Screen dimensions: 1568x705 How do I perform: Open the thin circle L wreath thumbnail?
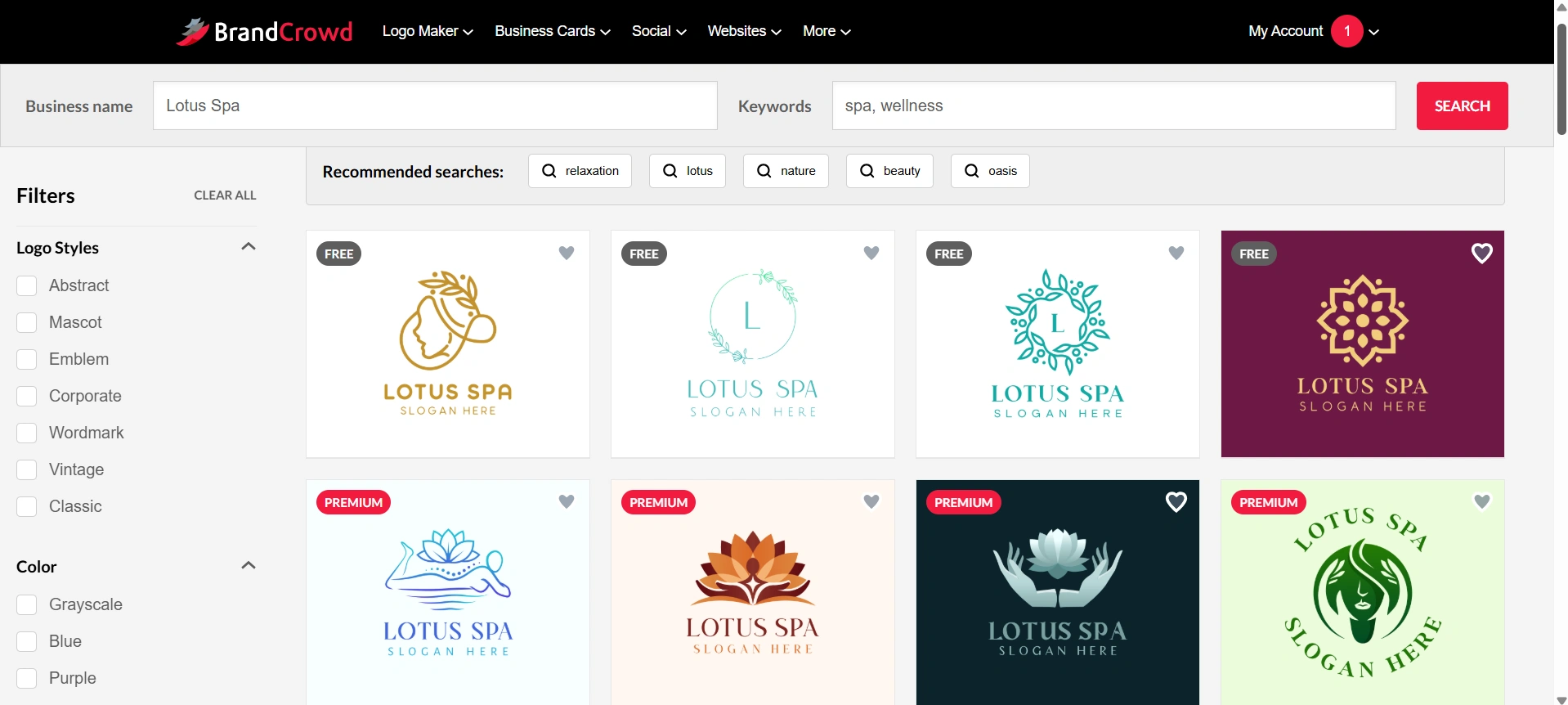point(753,344)
